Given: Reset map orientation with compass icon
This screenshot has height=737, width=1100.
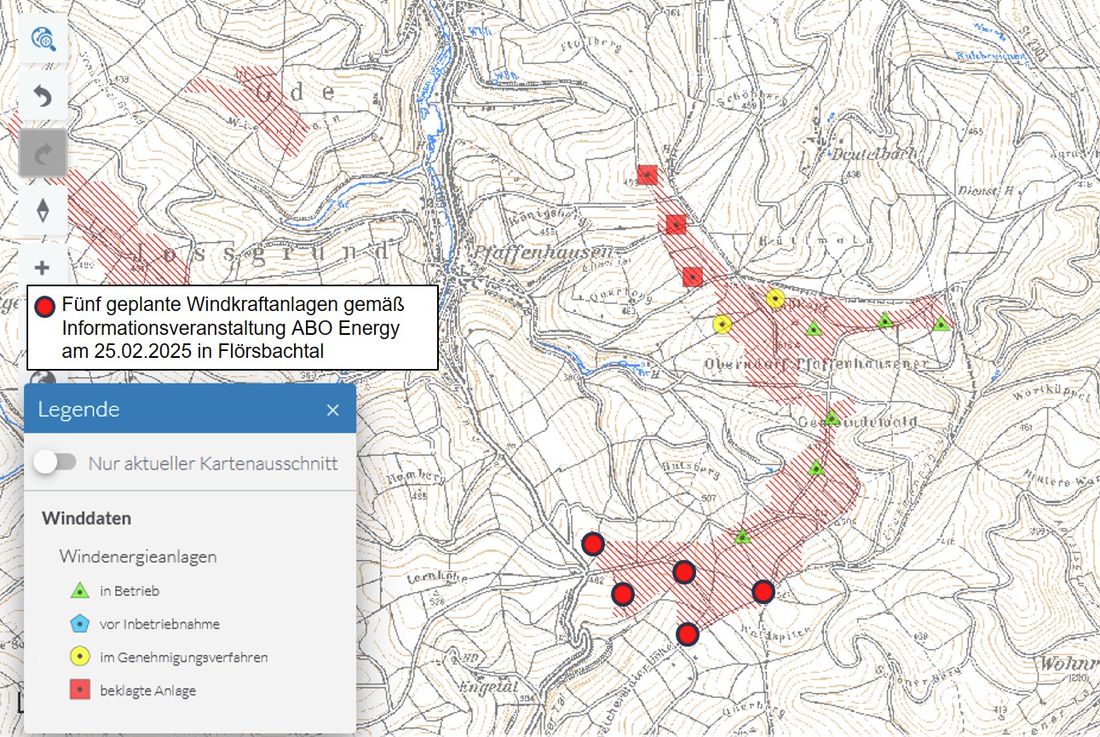Looking at the screenshot, I should point(43,211).
